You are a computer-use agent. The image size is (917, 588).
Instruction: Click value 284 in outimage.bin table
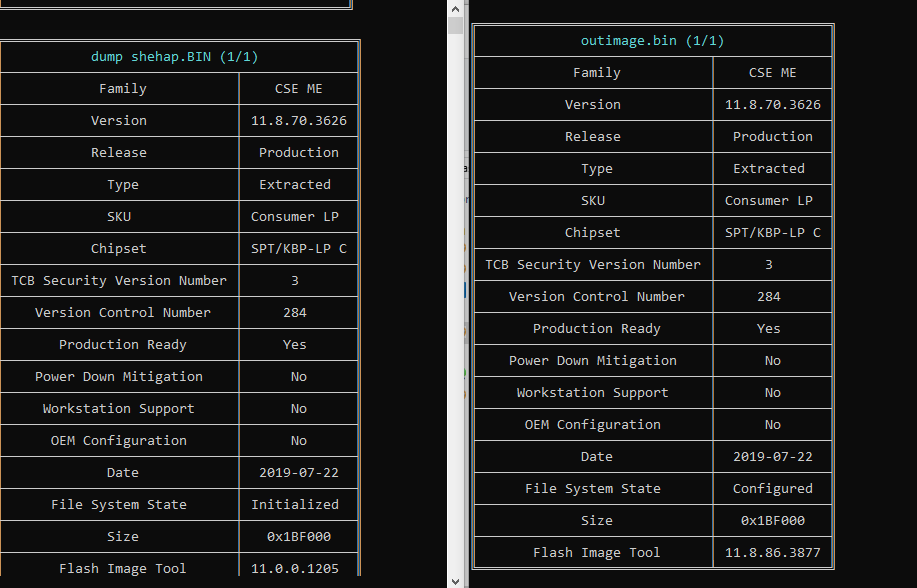point(768,297)
